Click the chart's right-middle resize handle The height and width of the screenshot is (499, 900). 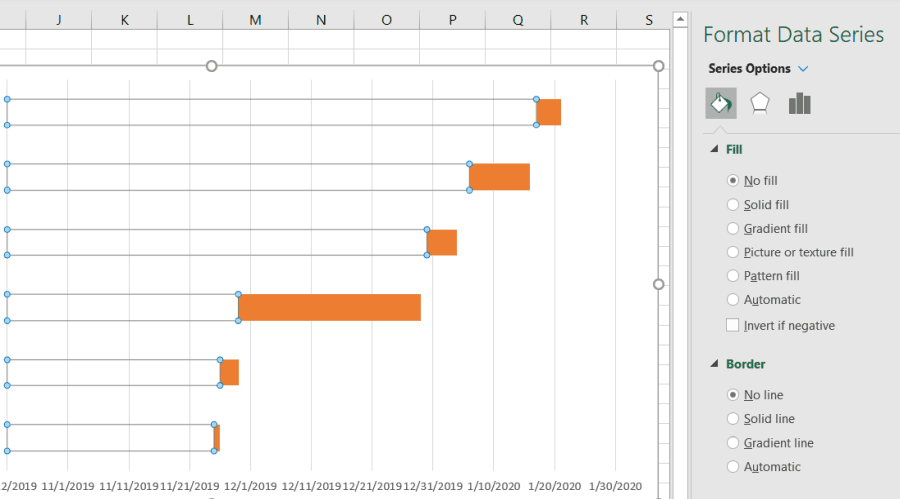658,284
